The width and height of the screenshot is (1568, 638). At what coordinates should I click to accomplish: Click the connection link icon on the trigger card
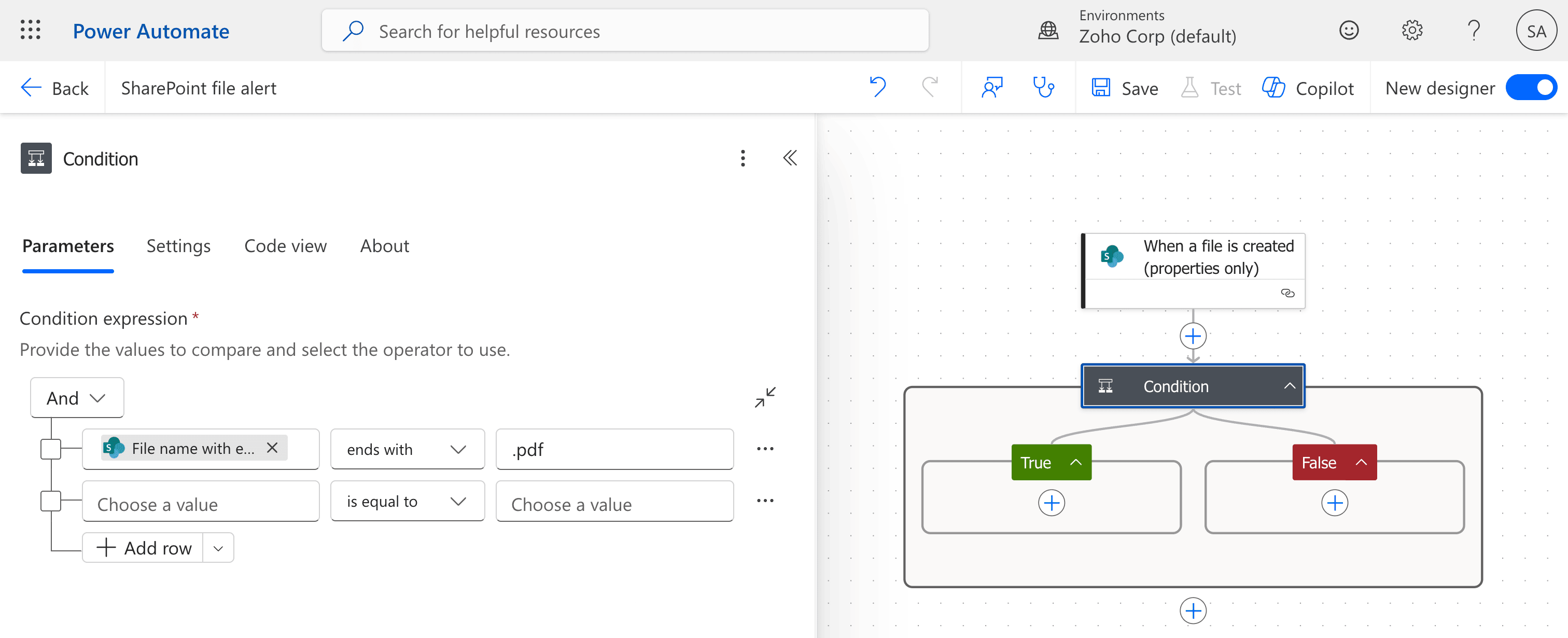tap(1288, 293)
